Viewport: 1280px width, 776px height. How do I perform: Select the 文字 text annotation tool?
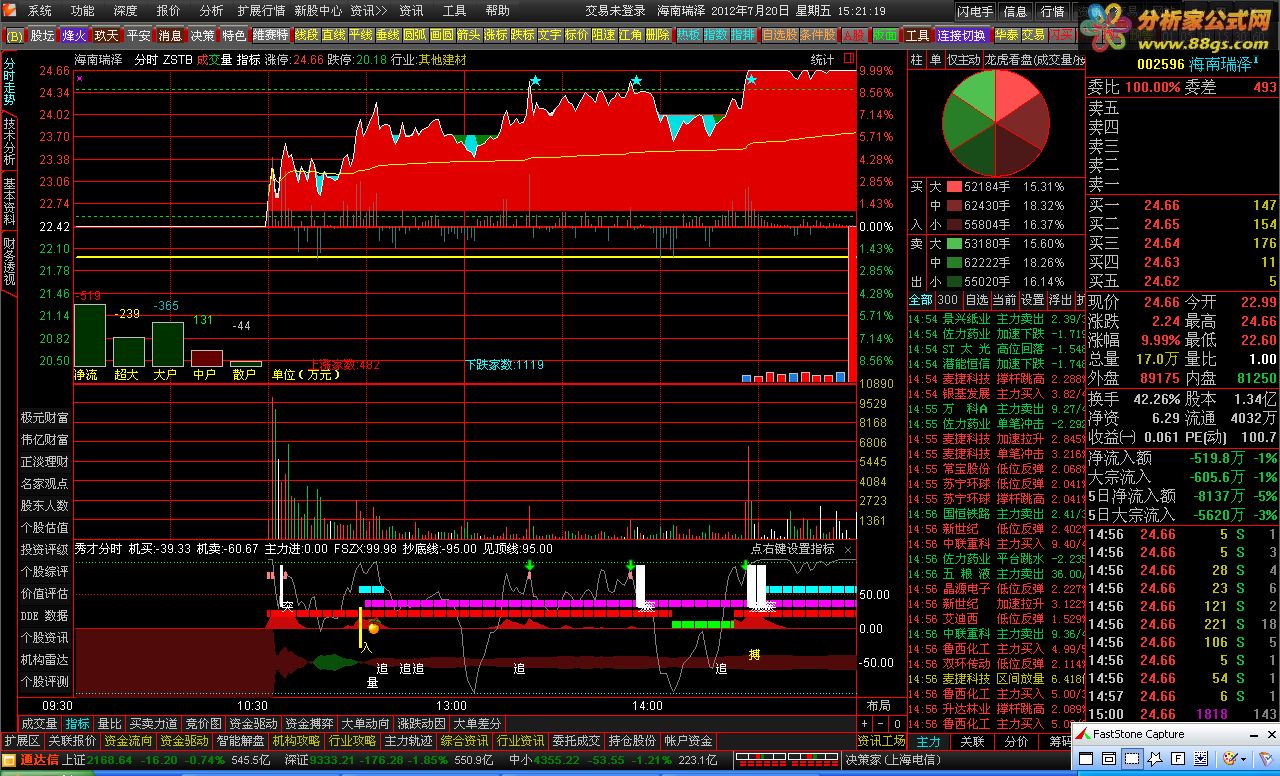click(549, 35)
